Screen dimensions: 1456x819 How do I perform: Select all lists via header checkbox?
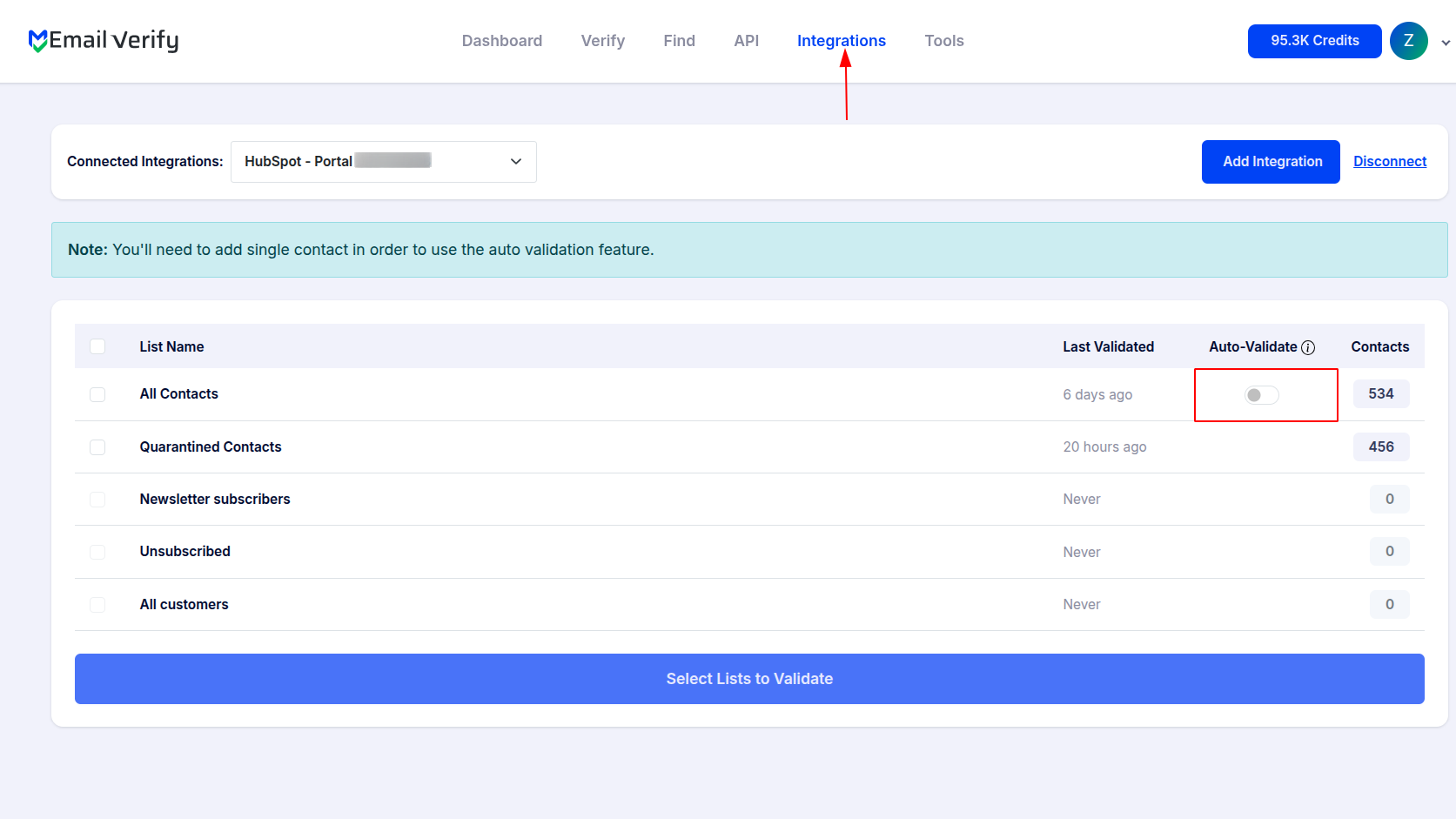pyautogui.click(x=97, y=346)
